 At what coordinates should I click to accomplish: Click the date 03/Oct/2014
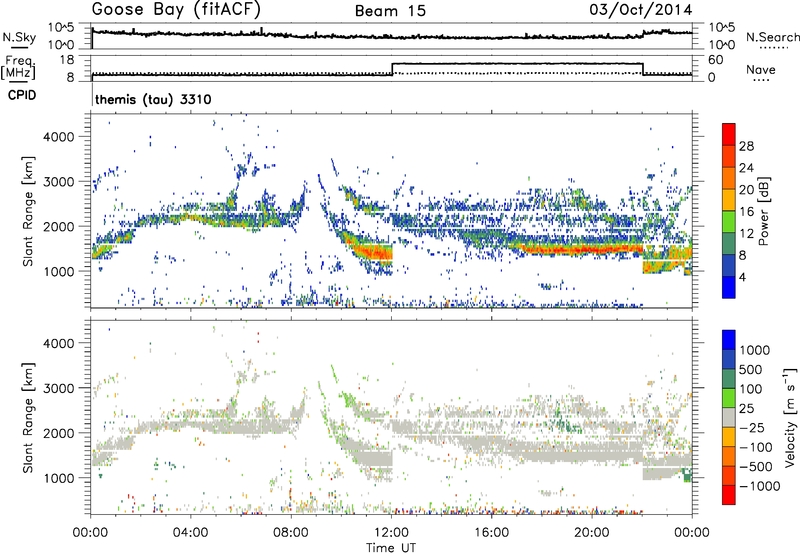641,10
